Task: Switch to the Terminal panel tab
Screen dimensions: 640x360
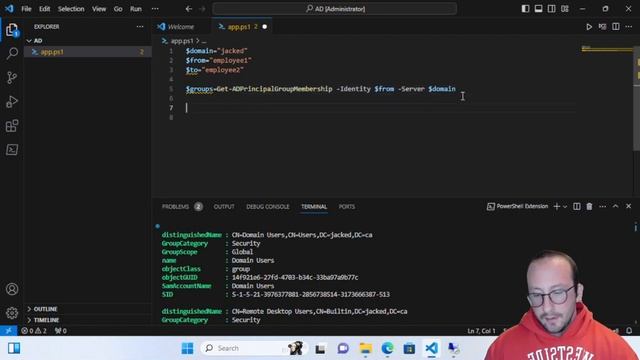Action: (x=314, y=207)
